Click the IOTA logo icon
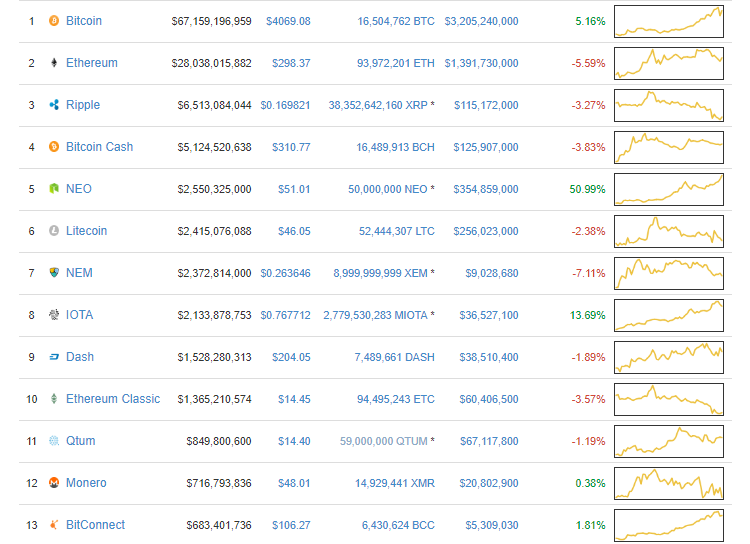 [x=53, y=315]
